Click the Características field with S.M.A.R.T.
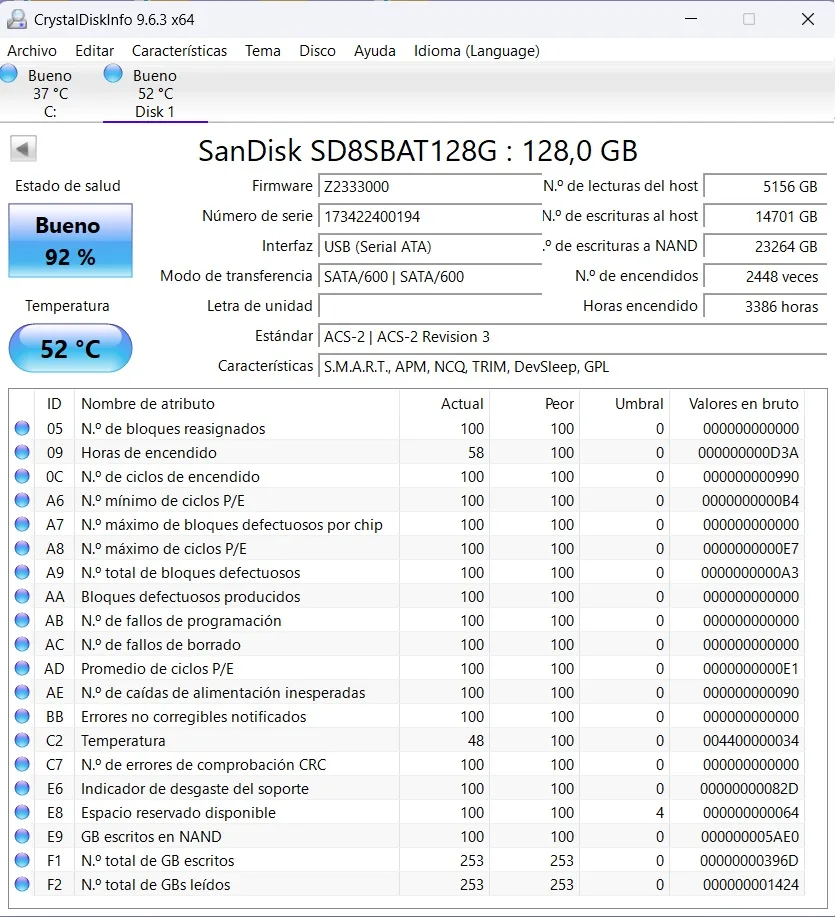The width and height of the screenshot is (835, 917). tap(572, 366)
